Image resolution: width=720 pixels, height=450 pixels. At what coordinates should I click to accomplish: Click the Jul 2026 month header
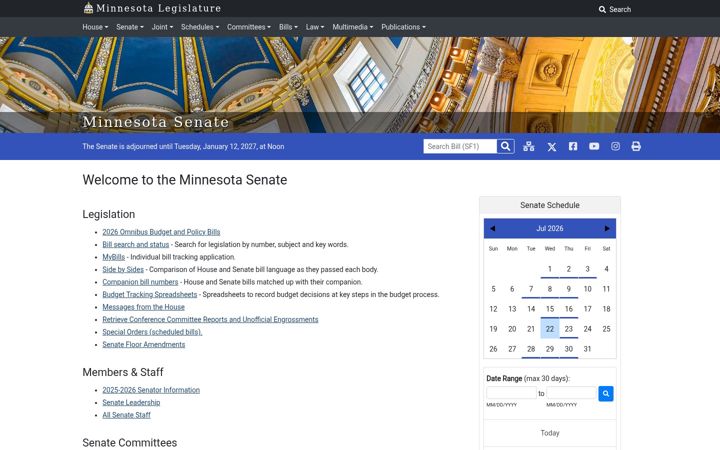point(550,228)
